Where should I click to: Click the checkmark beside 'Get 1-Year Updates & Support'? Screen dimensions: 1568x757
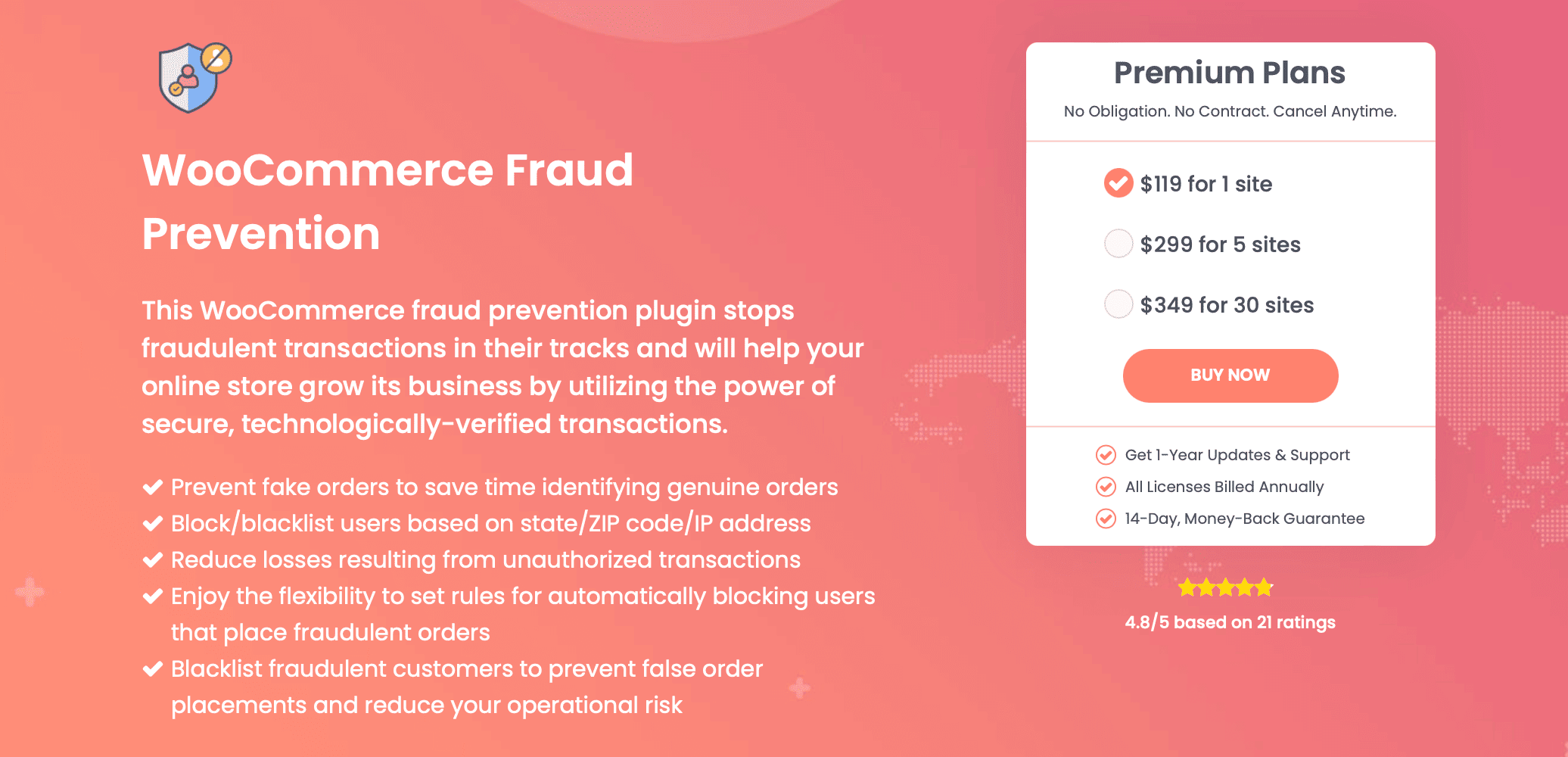pyautogui.click(x=1106, y=455)
